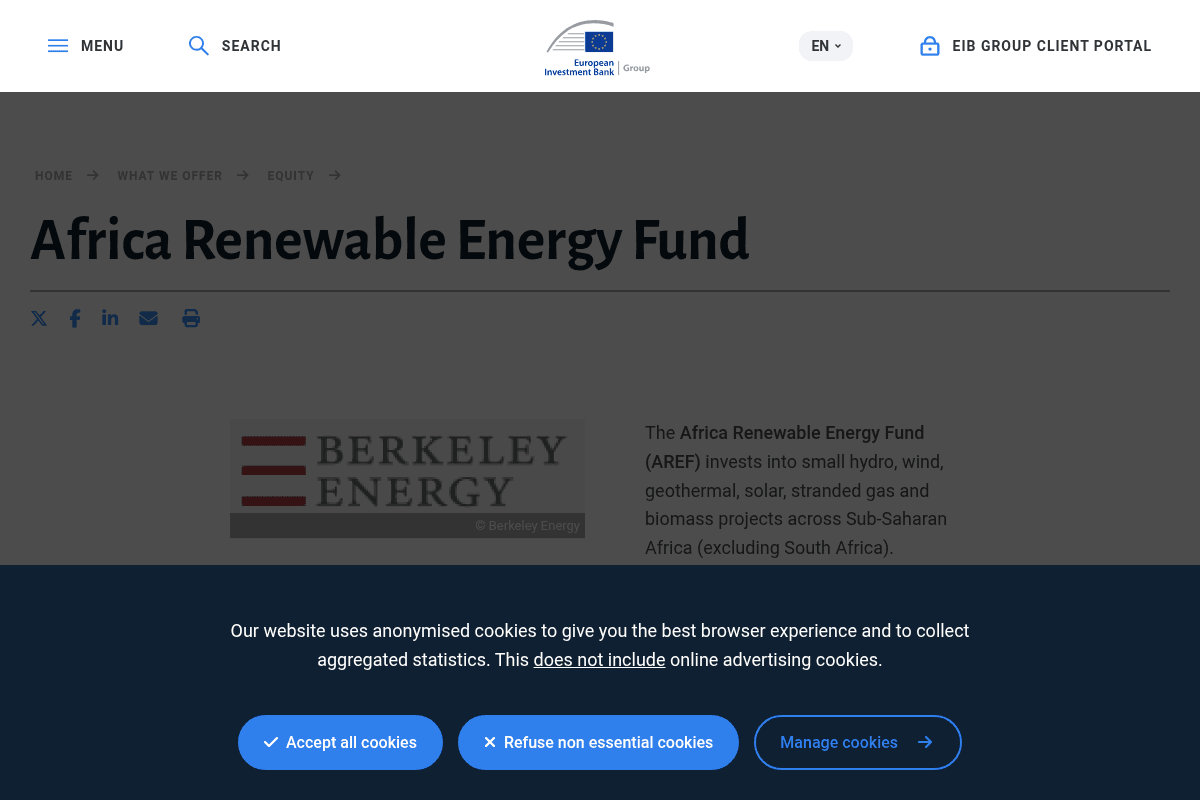Expand the EQUITY breadcrumb arrow

tap(335, 175)
